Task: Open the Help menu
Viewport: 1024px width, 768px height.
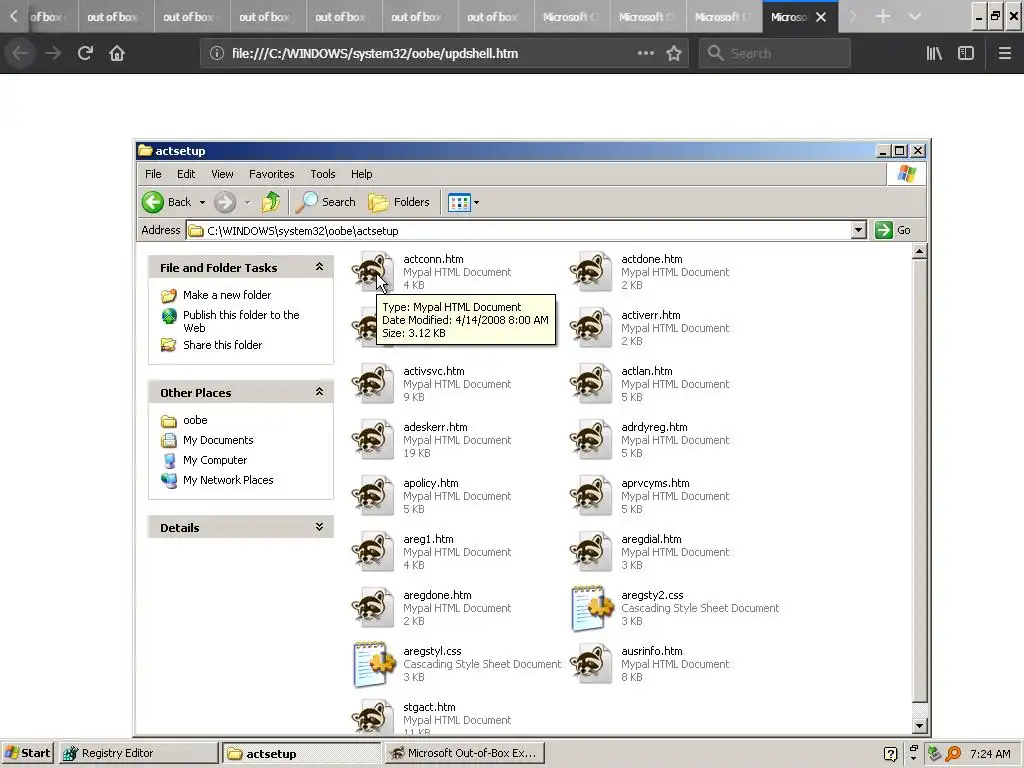Action: coord(361,174)
